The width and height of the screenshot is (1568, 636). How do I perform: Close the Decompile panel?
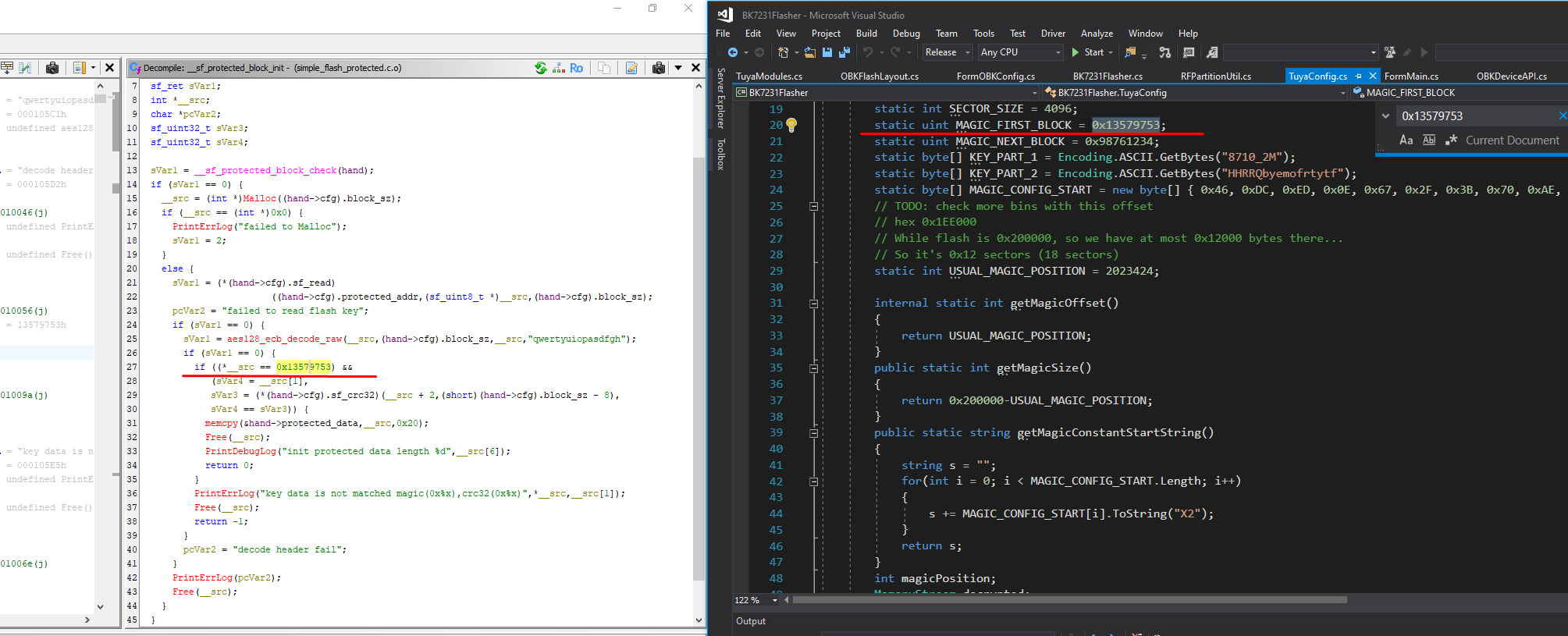(x=695, y=68)
